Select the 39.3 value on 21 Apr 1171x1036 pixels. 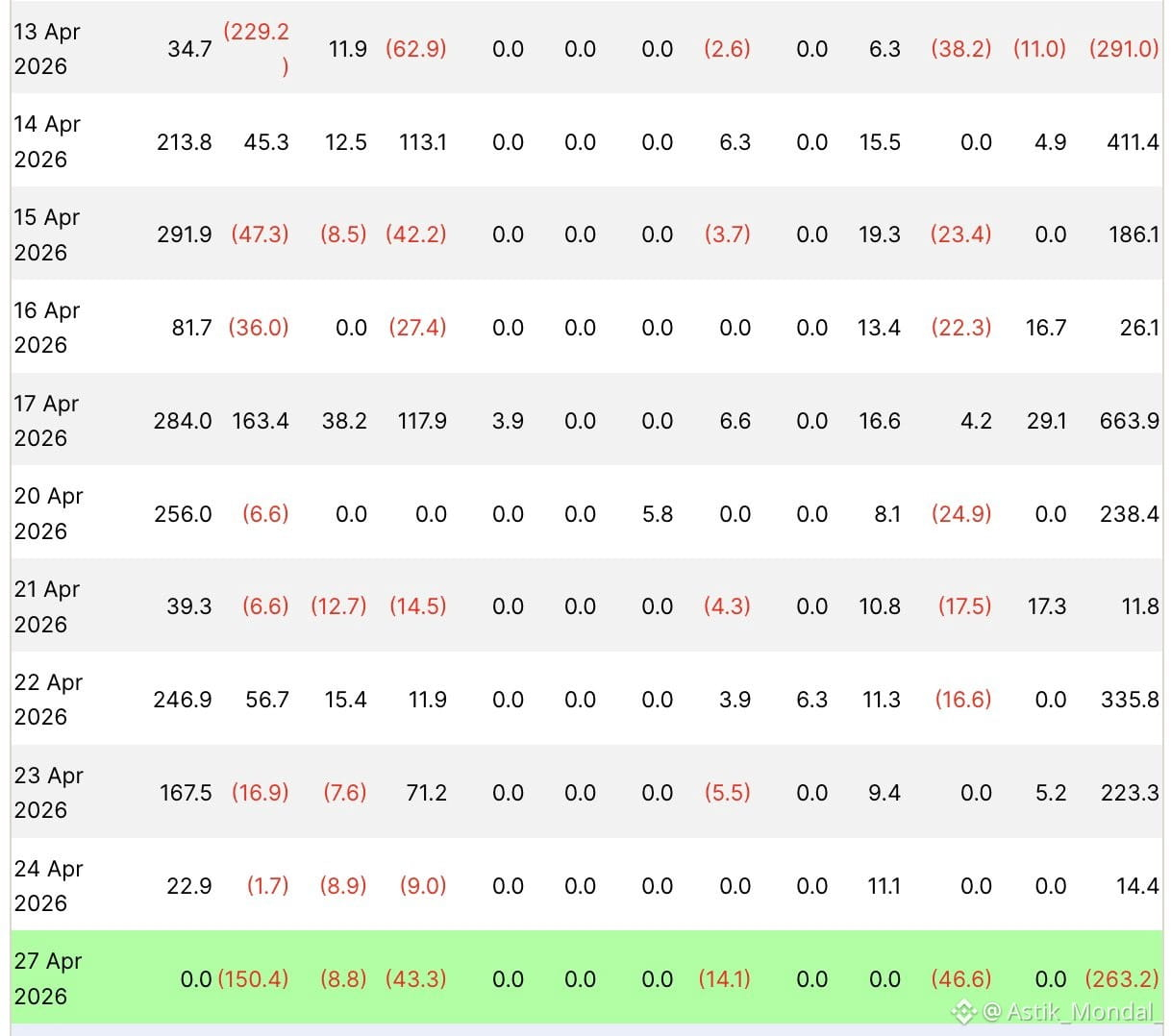189,606
